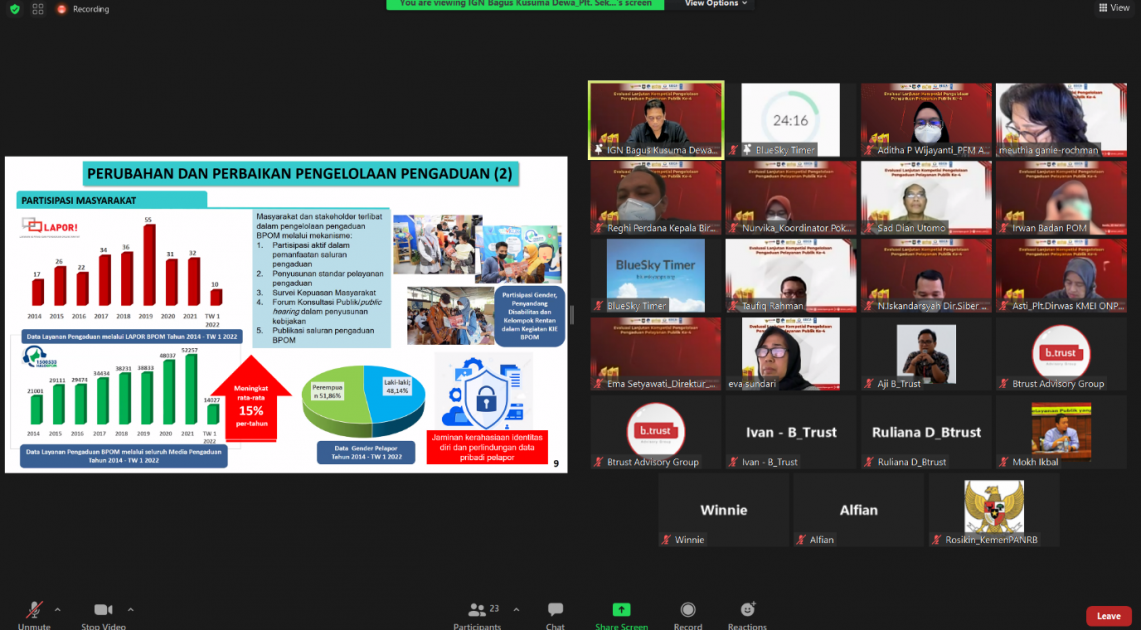Open the View Options menu
Viewport: 1141px width, 630px height.
tap(716, 4)
